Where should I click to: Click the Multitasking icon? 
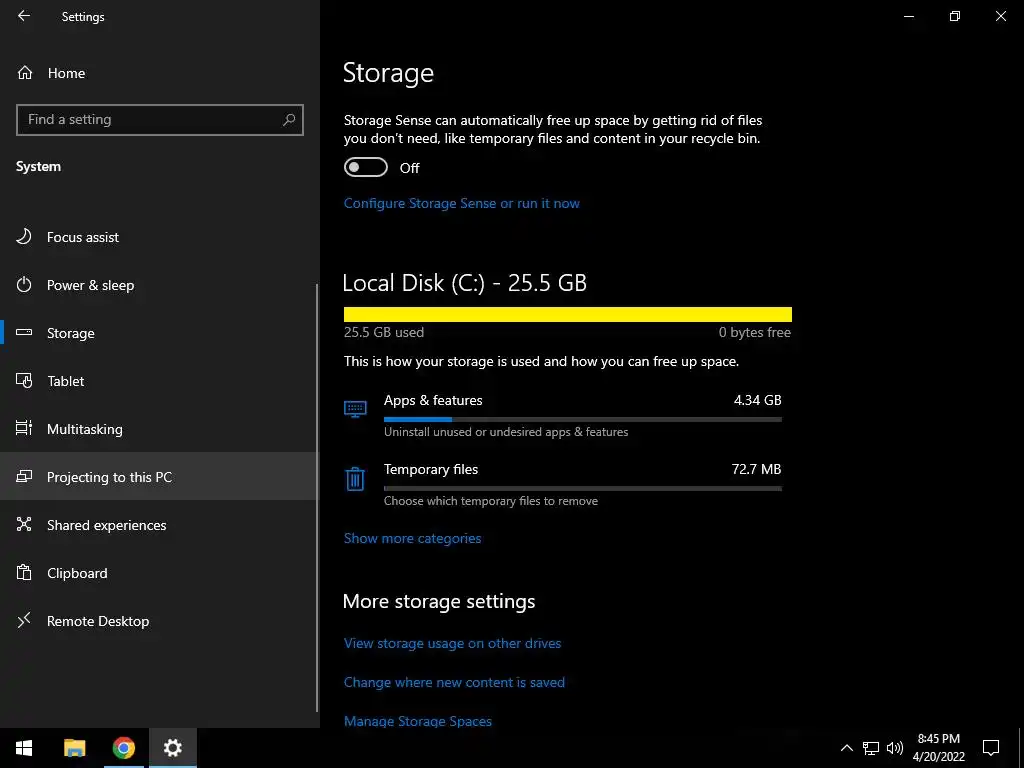(x=24, y=429)
